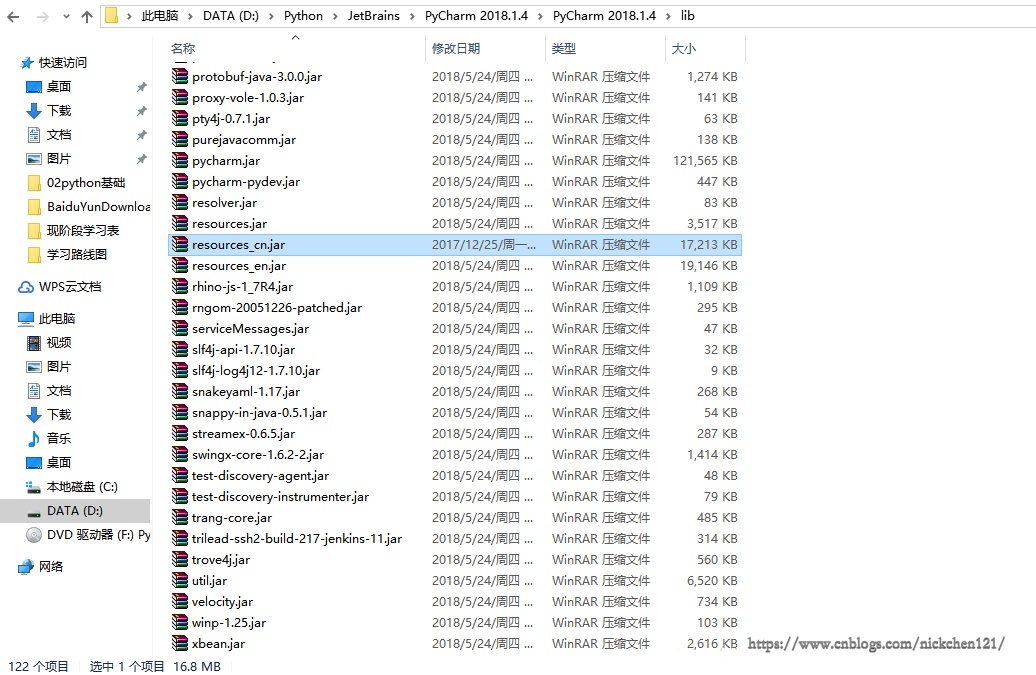Navigate to 此电脑 in address breadcrumb
This screenshot has height=675, width=1036.
tap(160, 16)
